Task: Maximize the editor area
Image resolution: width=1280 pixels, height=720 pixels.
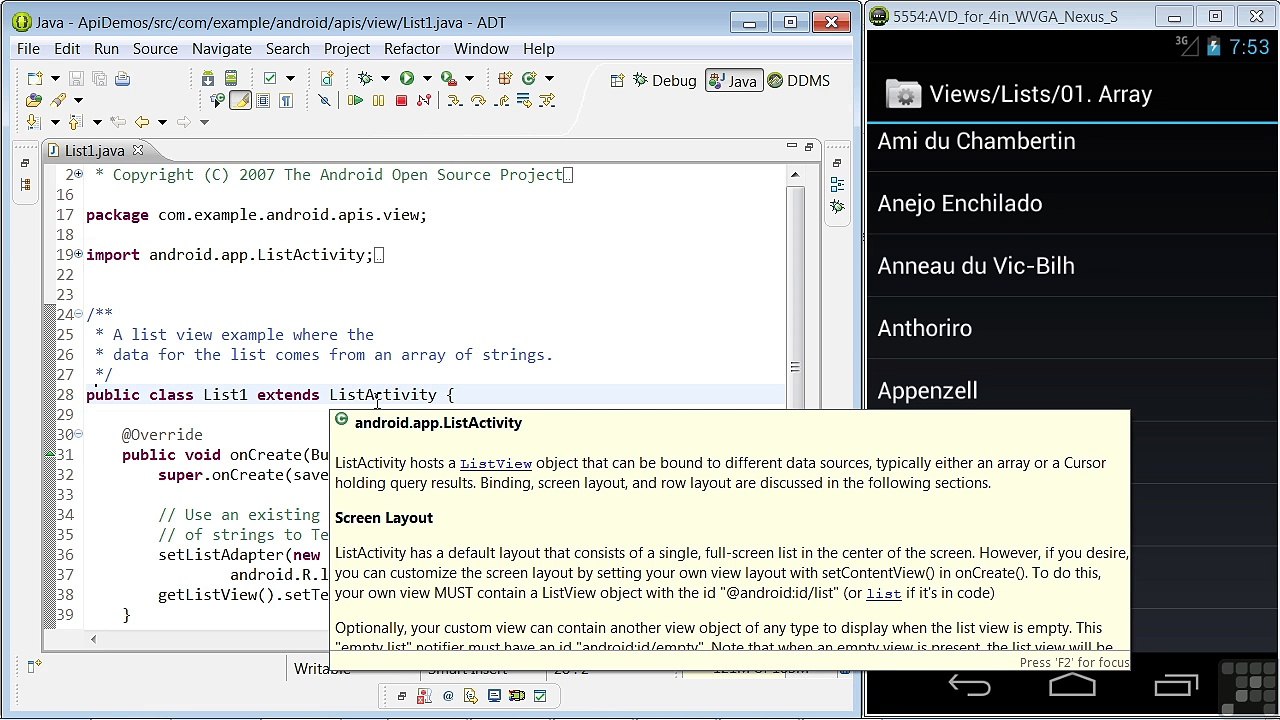Action: [x=810, y=147]
